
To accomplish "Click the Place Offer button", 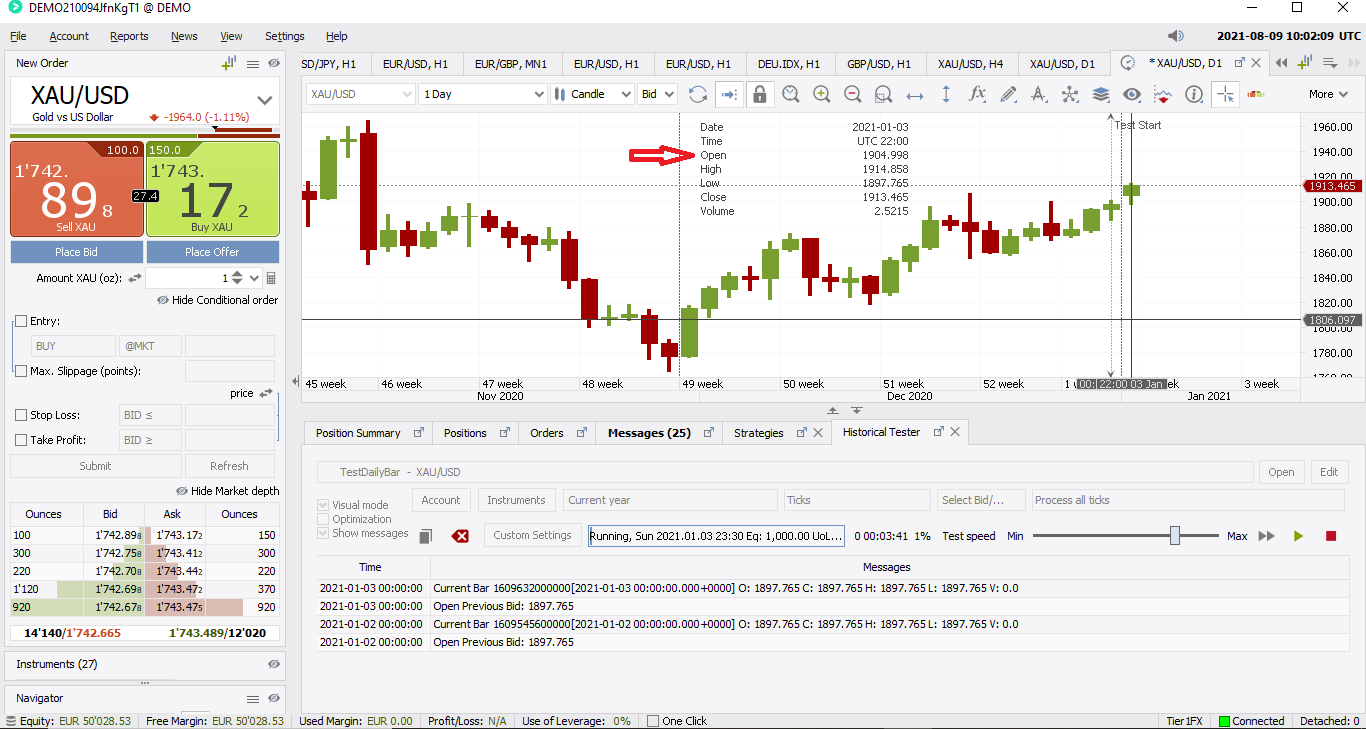I will (x=212, y=252).
